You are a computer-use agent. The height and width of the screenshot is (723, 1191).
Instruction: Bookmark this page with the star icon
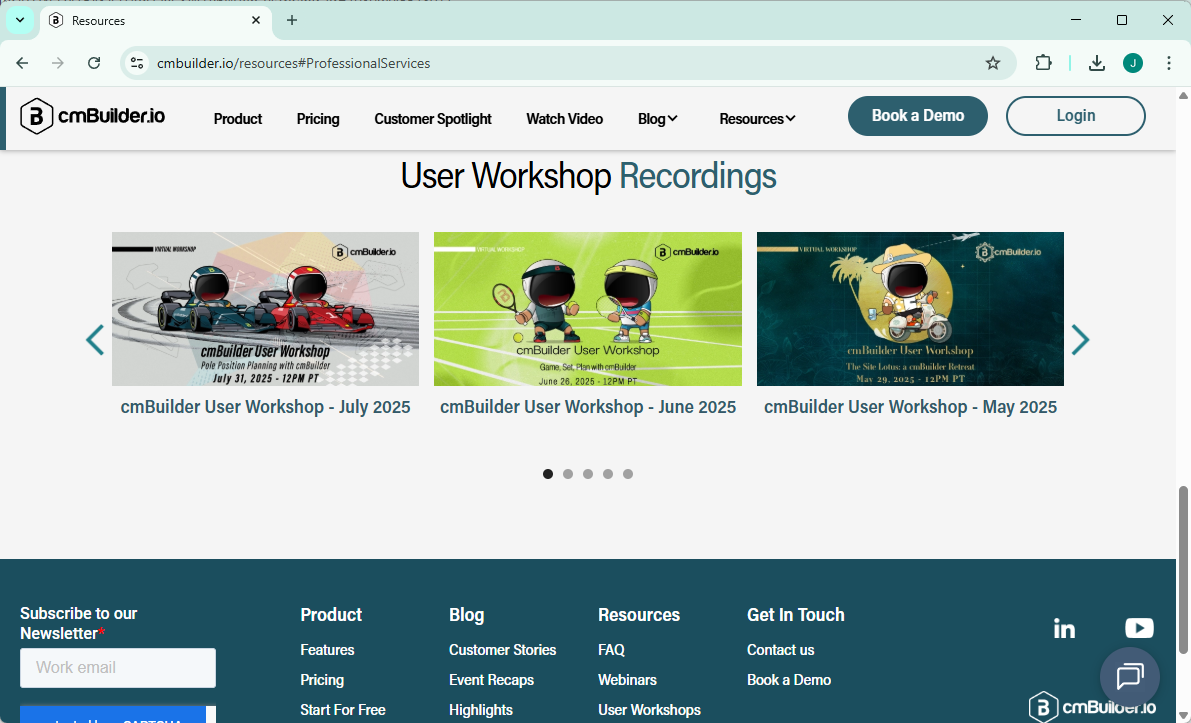pos(993,63)
